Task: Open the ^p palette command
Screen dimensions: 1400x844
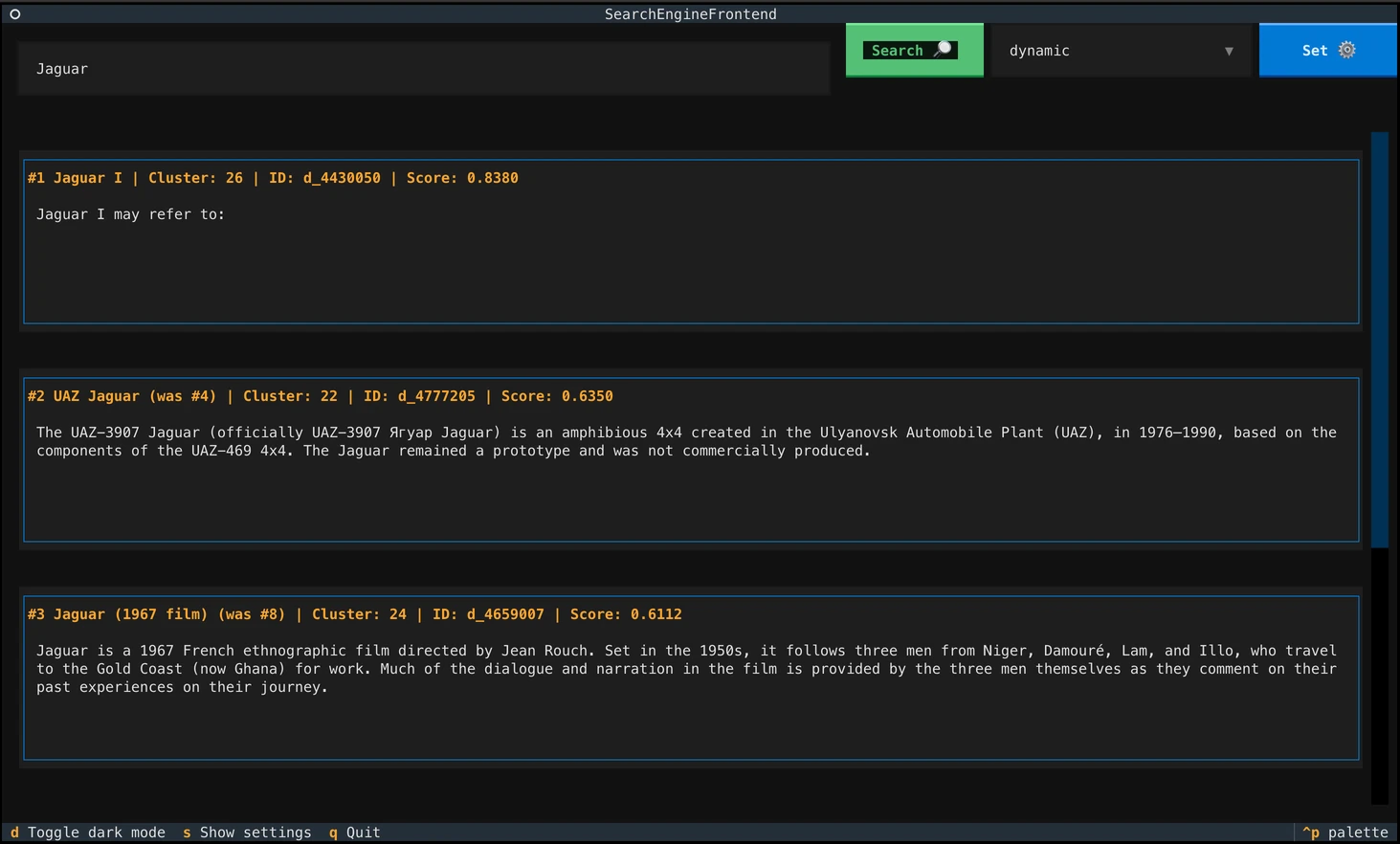Action: tap(1345, 833)
